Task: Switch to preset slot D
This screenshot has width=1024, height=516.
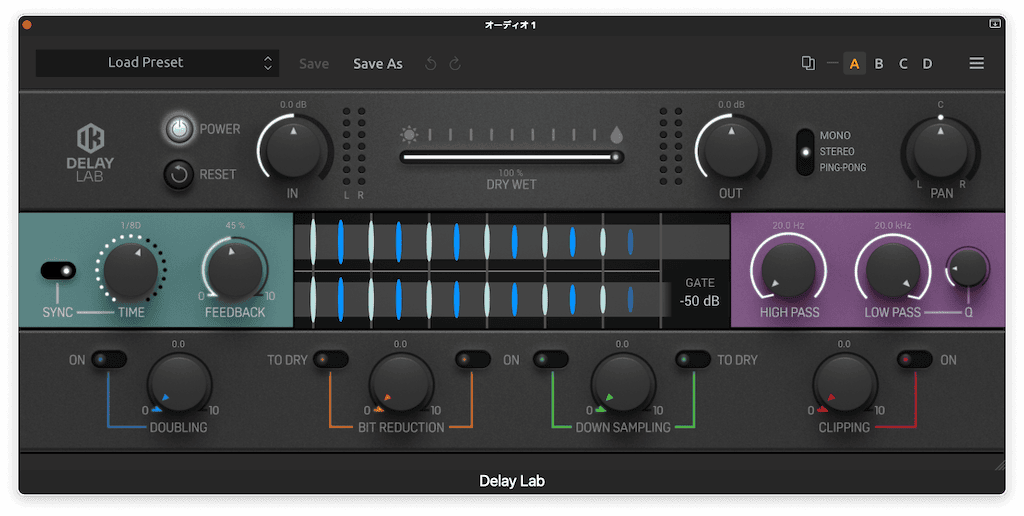Action: point(927,63)
